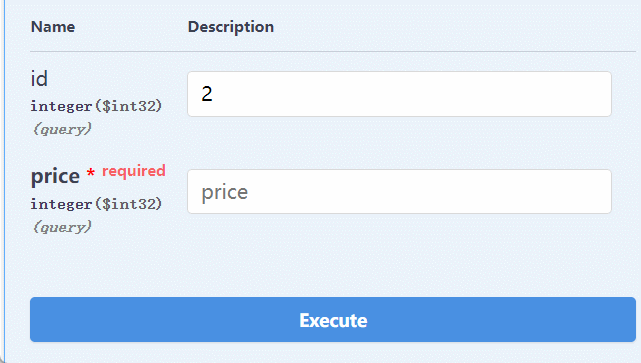Click the right end of the id field

603,94
